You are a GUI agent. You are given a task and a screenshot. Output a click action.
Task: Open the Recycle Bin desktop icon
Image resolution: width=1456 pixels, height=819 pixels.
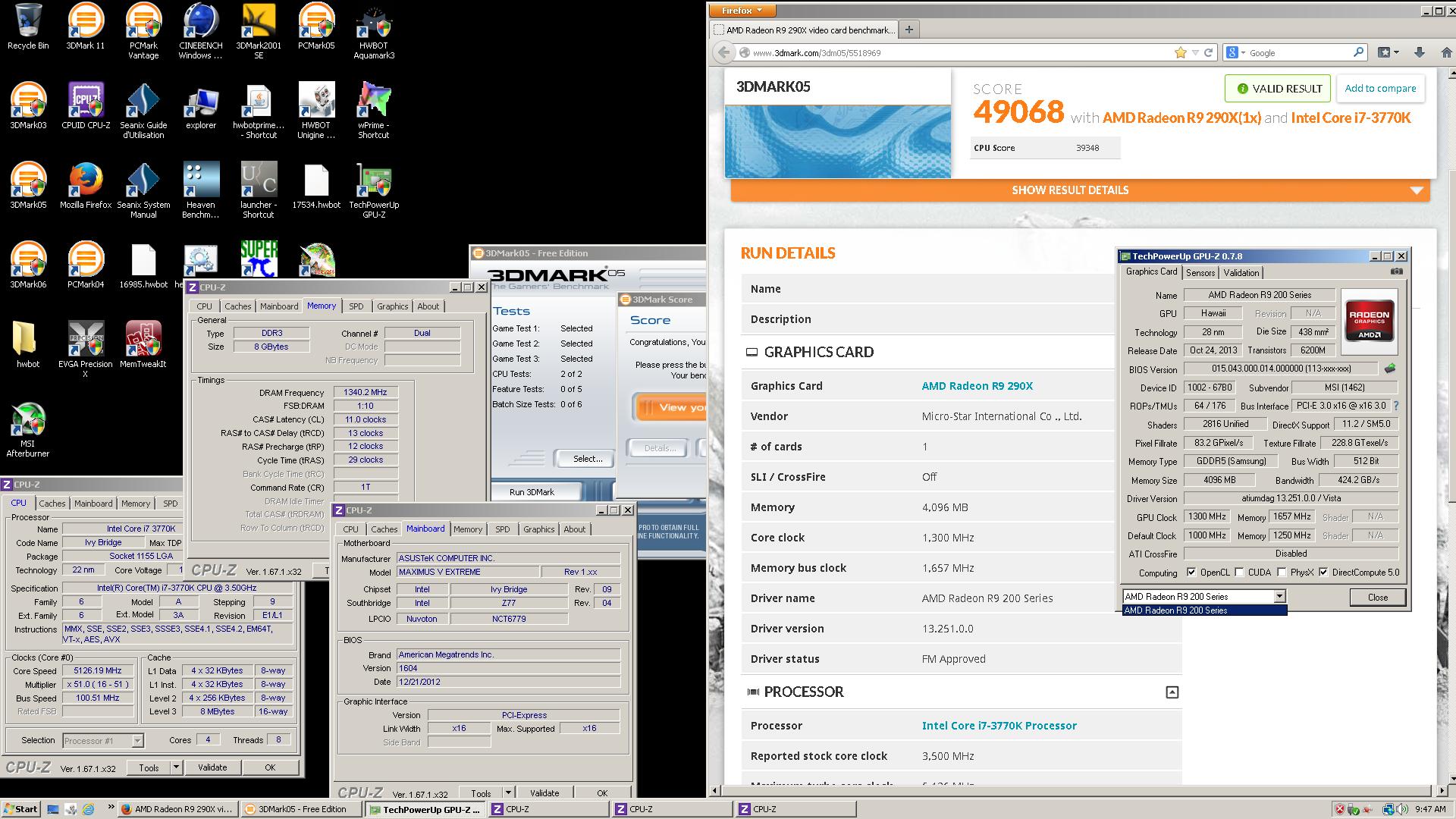coord(28,27)
